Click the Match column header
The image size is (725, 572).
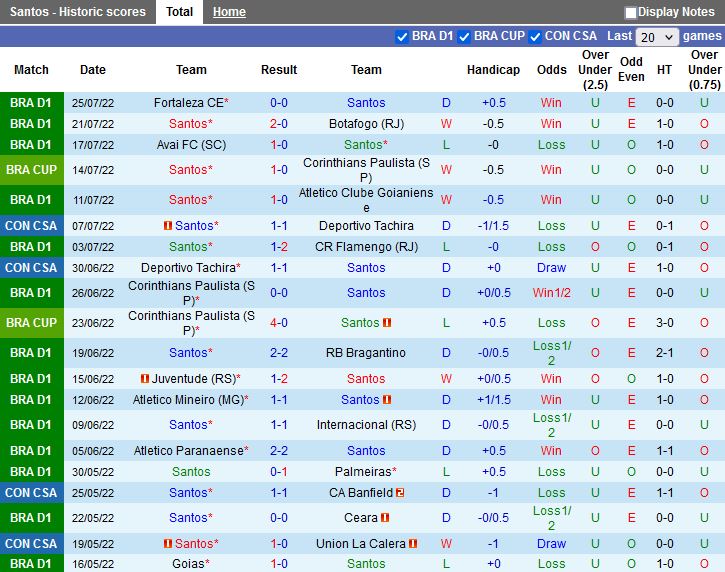point(31,70)
